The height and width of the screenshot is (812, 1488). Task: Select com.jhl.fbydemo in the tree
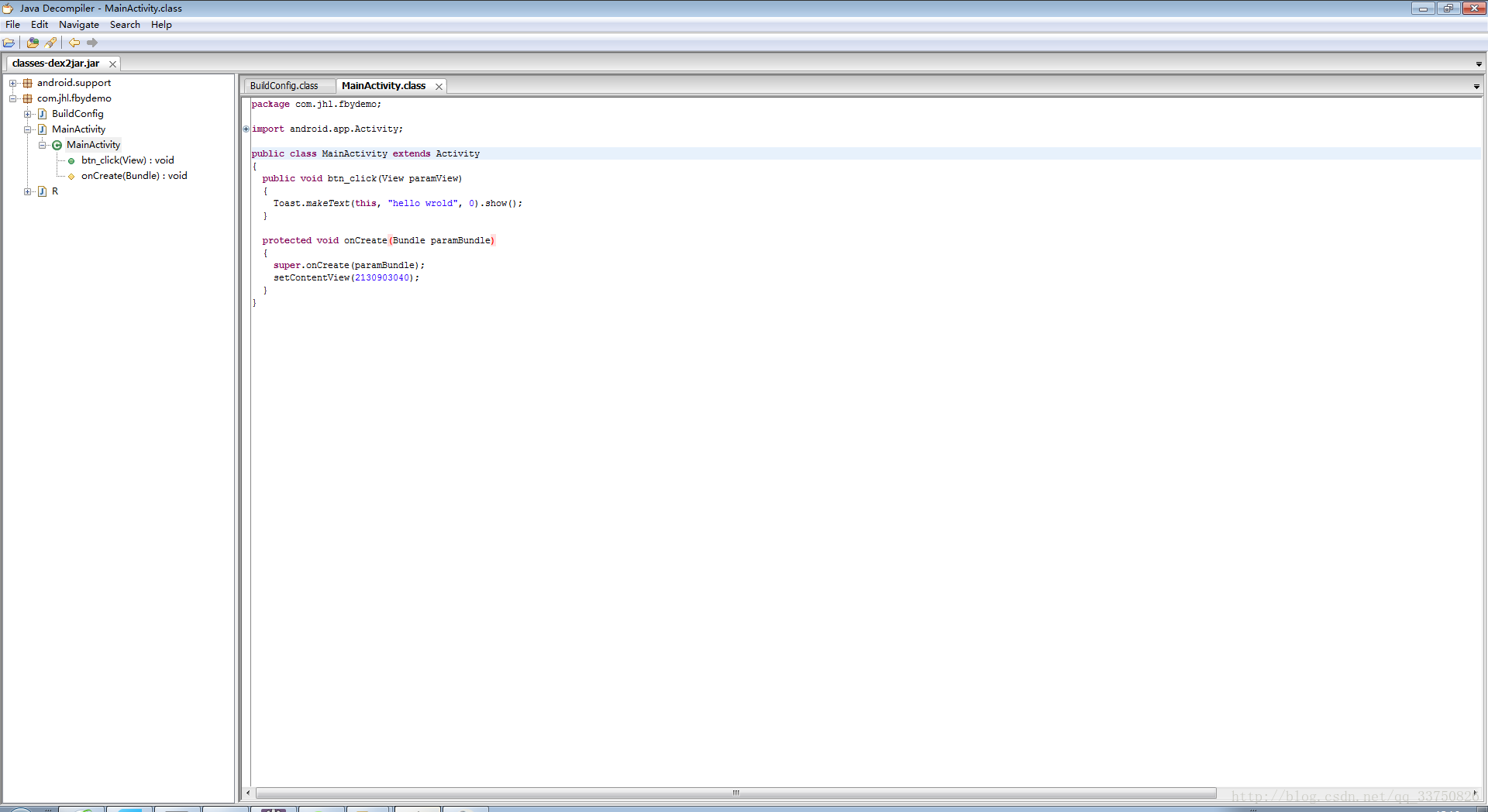pyautogui.click(x=74, y=98)
